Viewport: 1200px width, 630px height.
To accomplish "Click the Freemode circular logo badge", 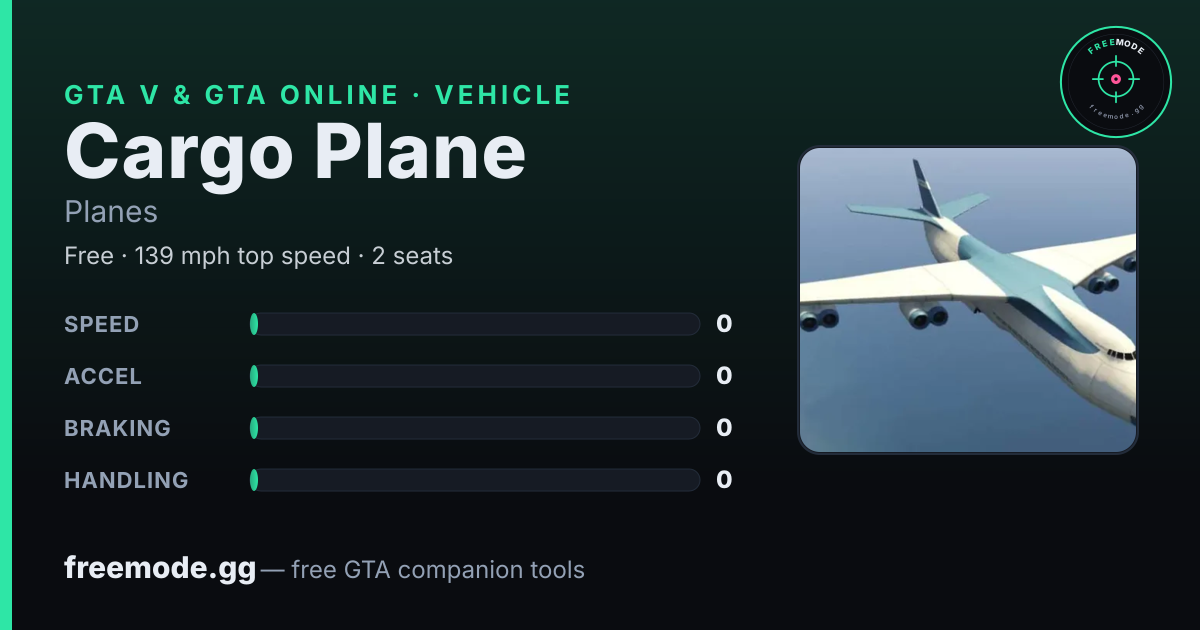I will pyautogui.click(x=1115, y=82).
